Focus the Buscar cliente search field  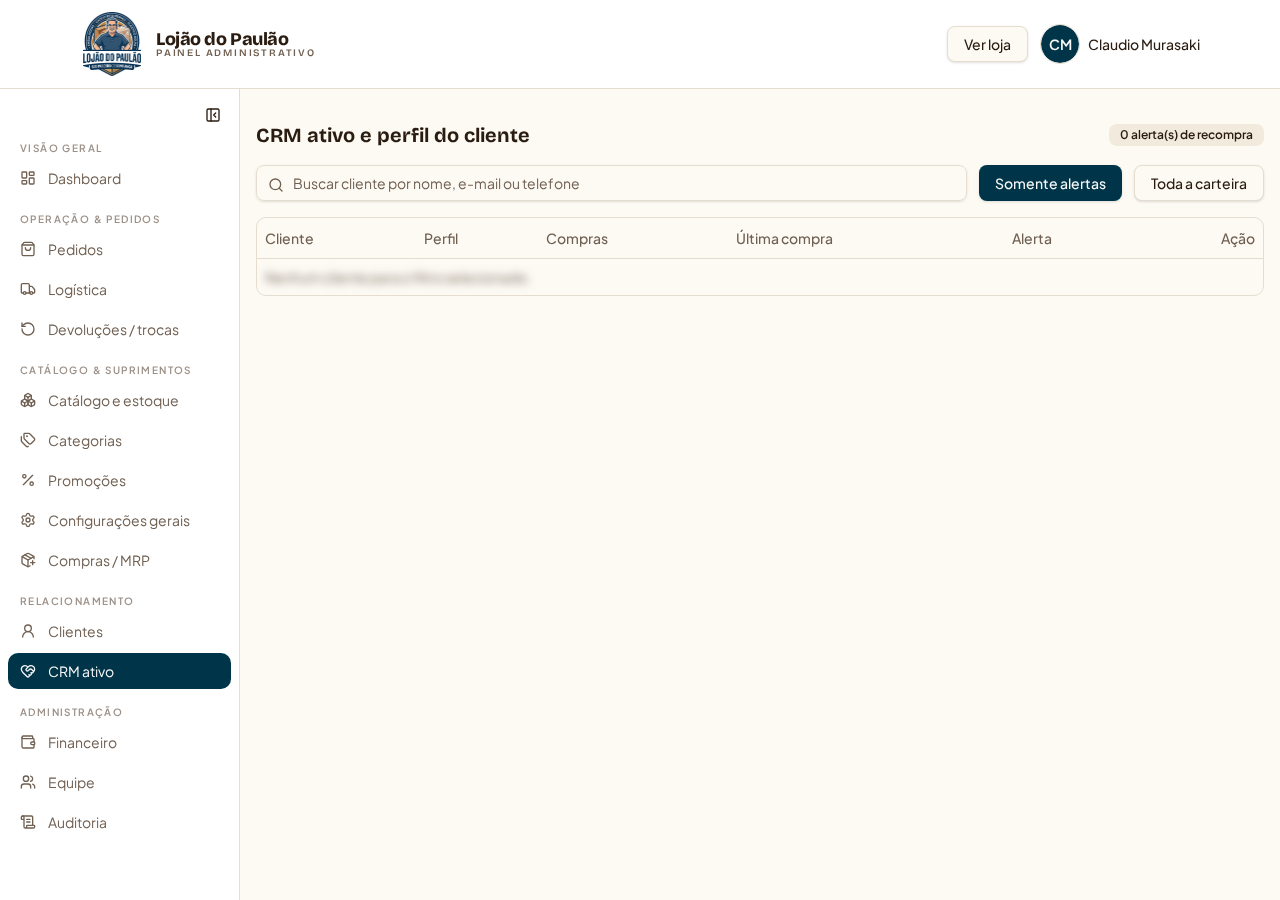611,183
